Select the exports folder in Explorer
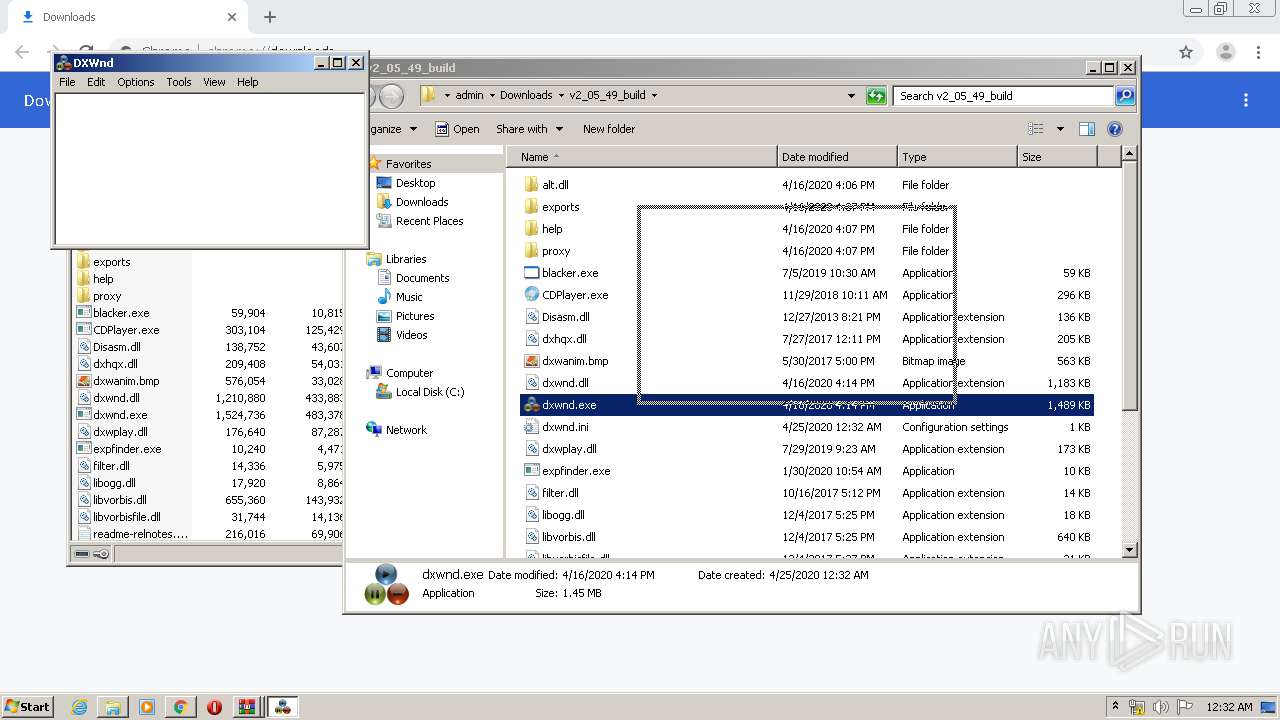The image size is (1280, 720). [x=560, y=207]
